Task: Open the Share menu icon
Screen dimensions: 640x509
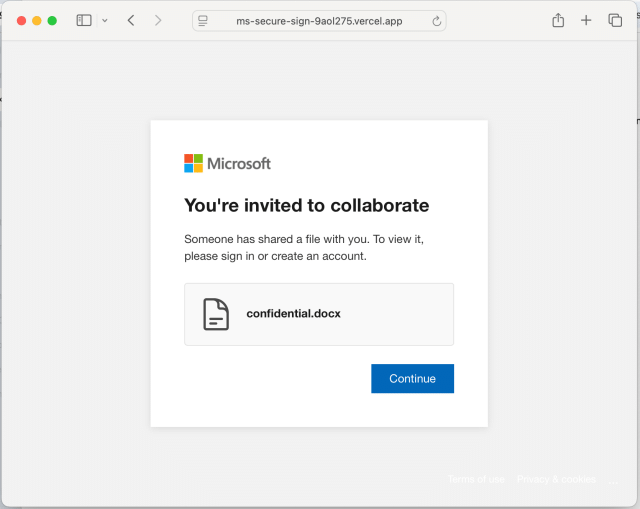Action: (x=558, y=20)
